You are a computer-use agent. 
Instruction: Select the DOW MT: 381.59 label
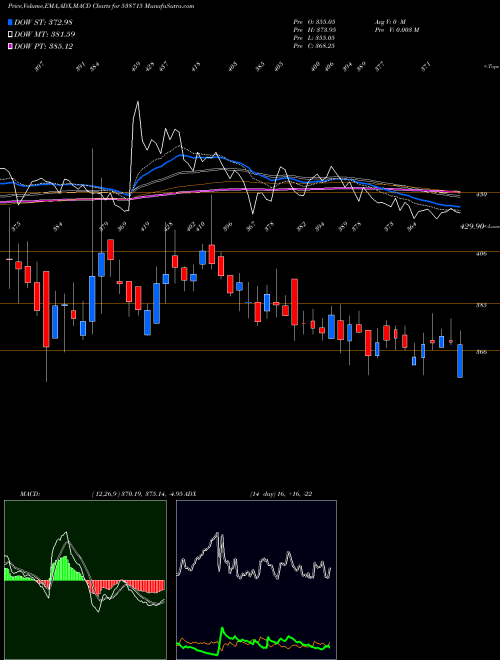[x=45, y=34]
